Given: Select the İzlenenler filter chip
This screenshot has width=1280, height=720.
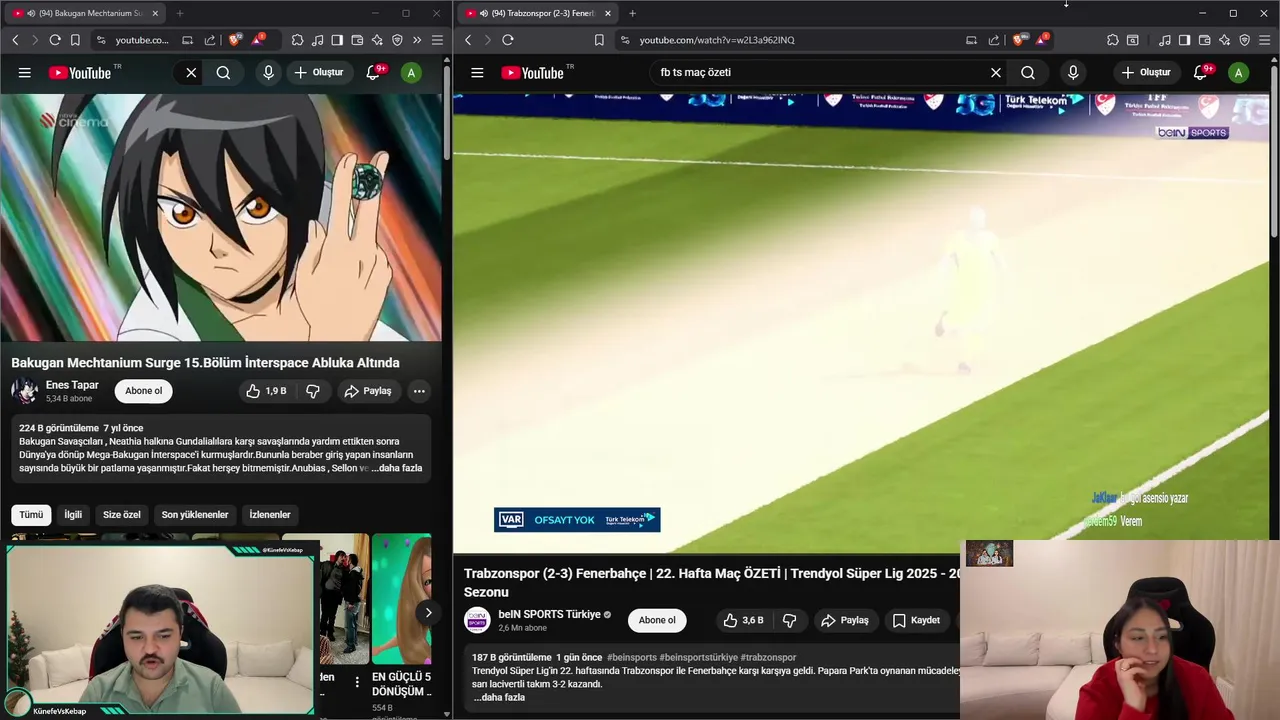Looking at the screenshot, I should 270,515.
